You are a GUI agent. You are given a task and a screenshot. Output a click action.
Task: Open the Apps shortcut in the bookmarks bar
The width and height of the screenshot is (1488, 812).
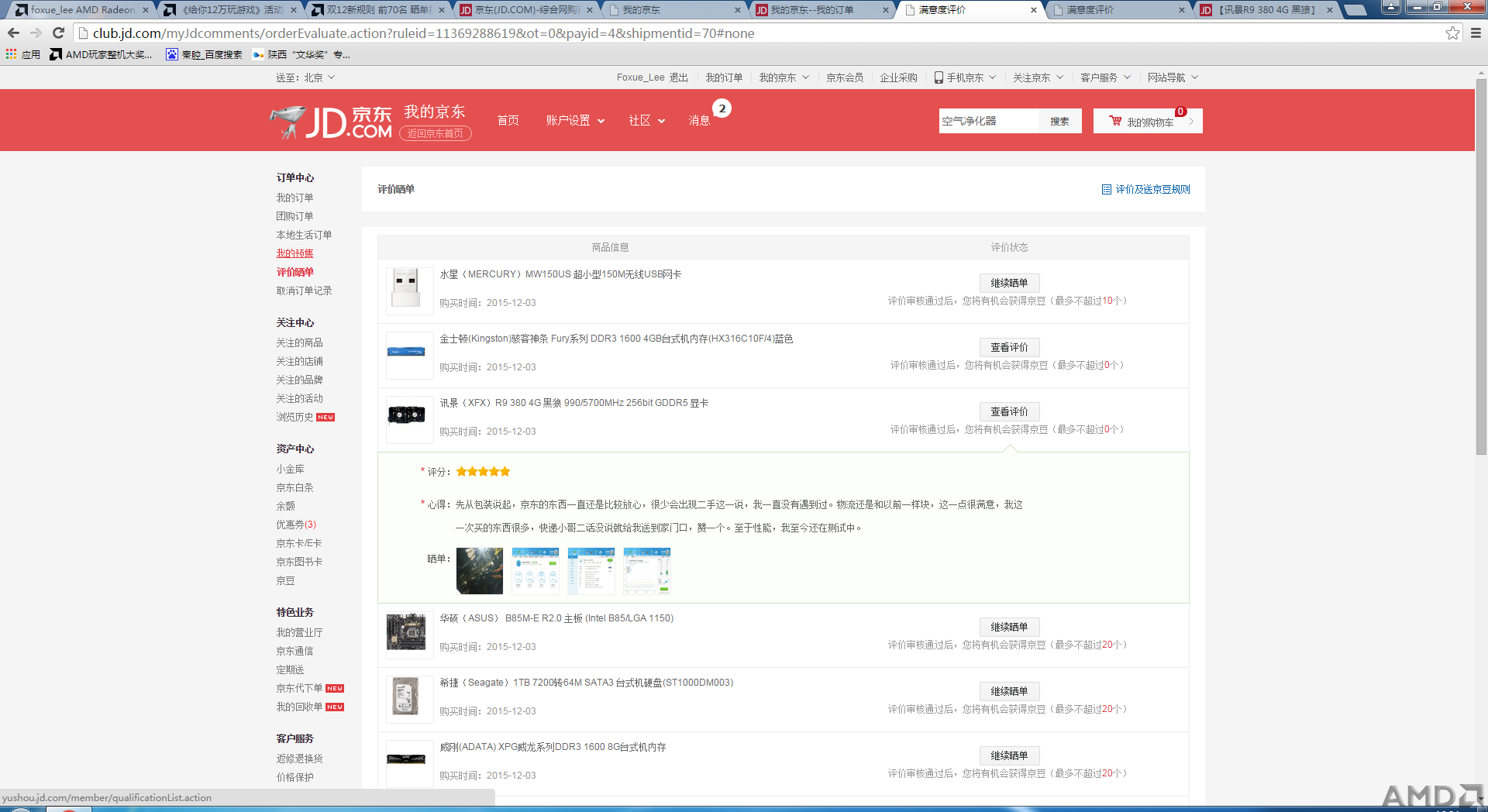coord(23,54)
